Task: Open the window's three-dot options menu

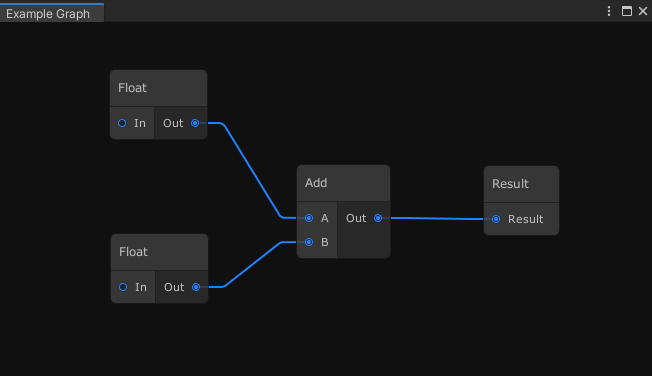Action: click(x=609, y=11)
